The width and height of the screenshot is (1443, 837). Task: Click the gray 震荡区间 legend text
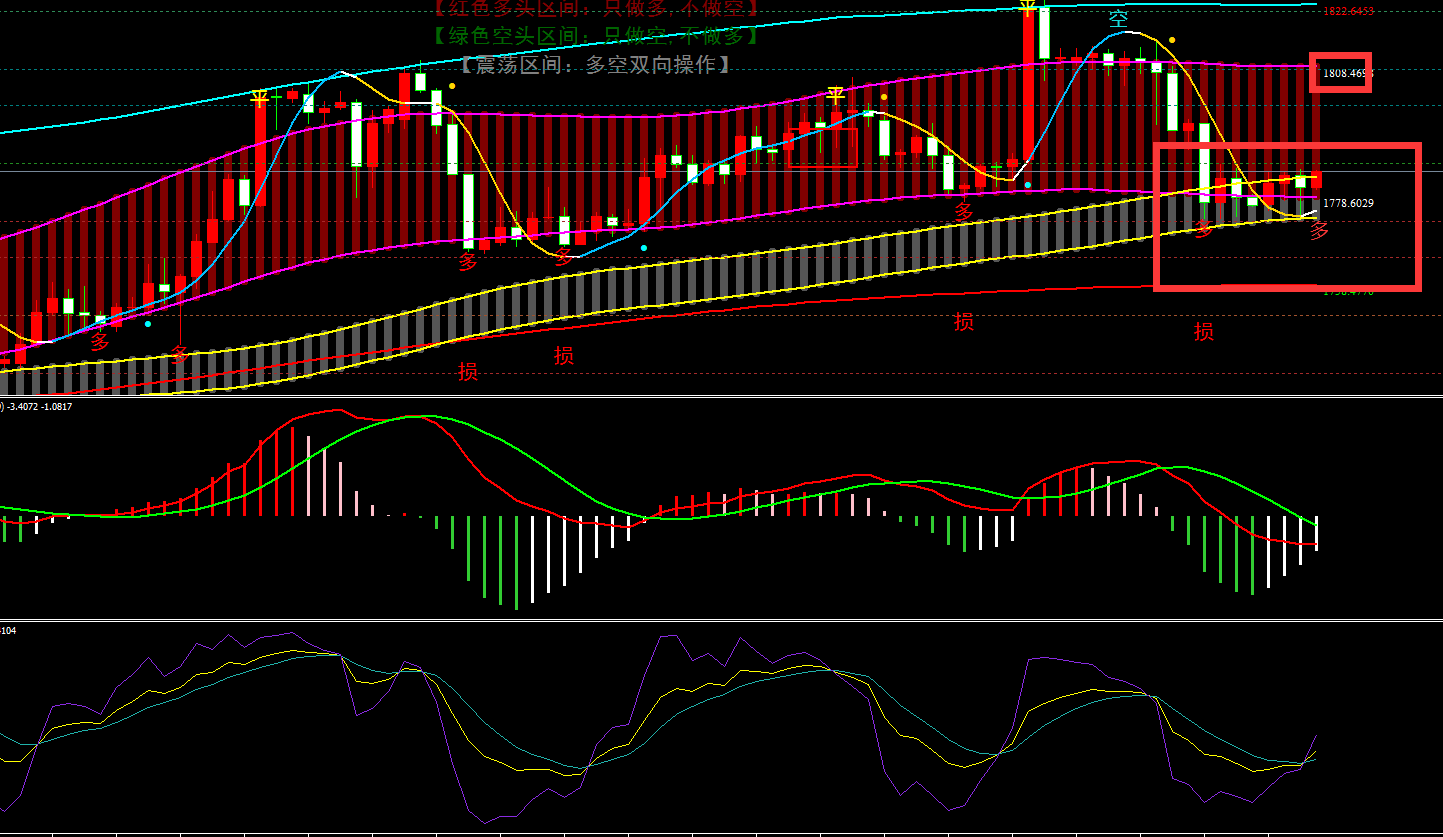[596, 65]
